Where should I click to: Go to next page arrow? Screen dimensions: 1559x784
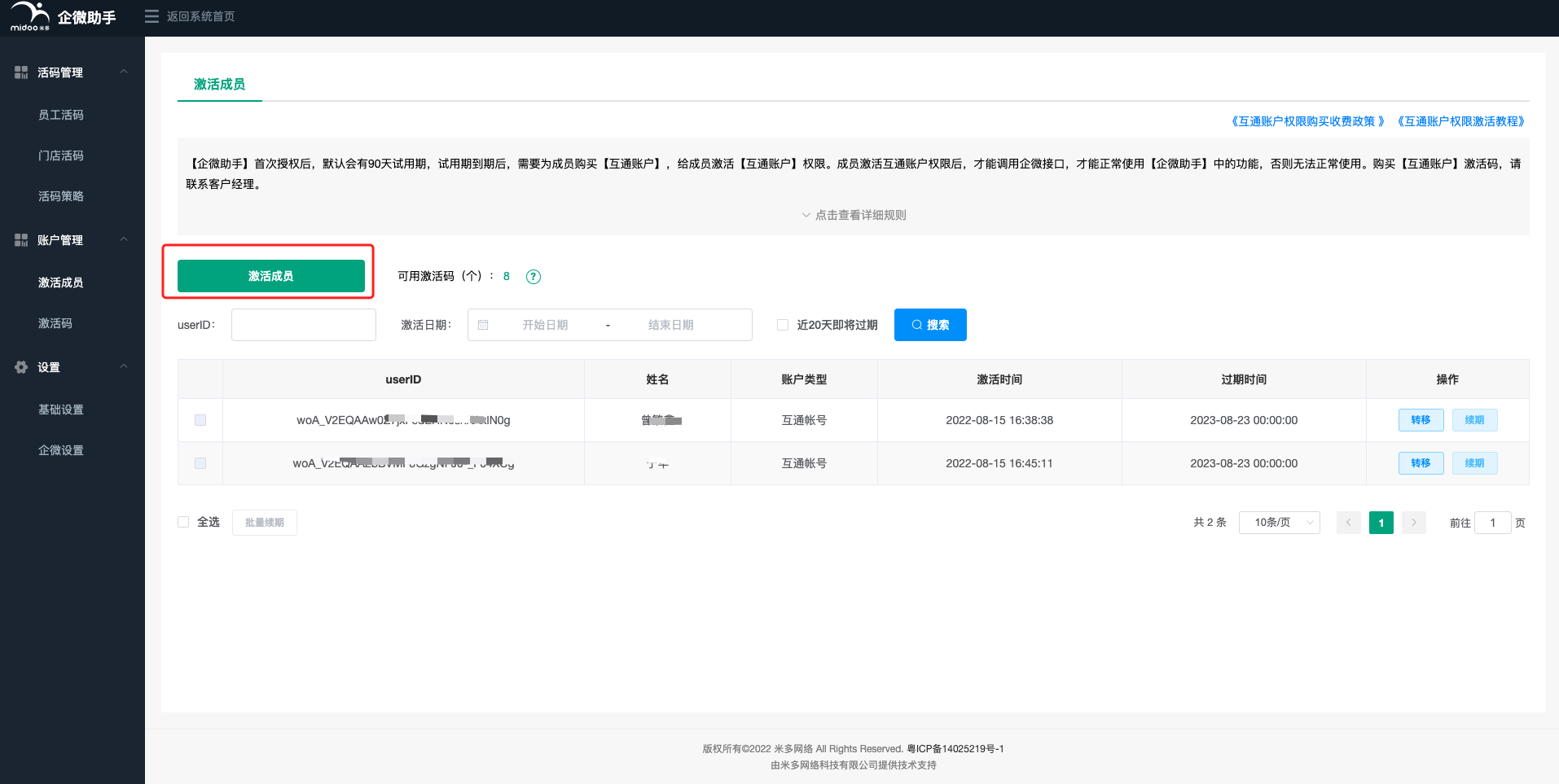pyautogui.click(x=1414, y=523)
